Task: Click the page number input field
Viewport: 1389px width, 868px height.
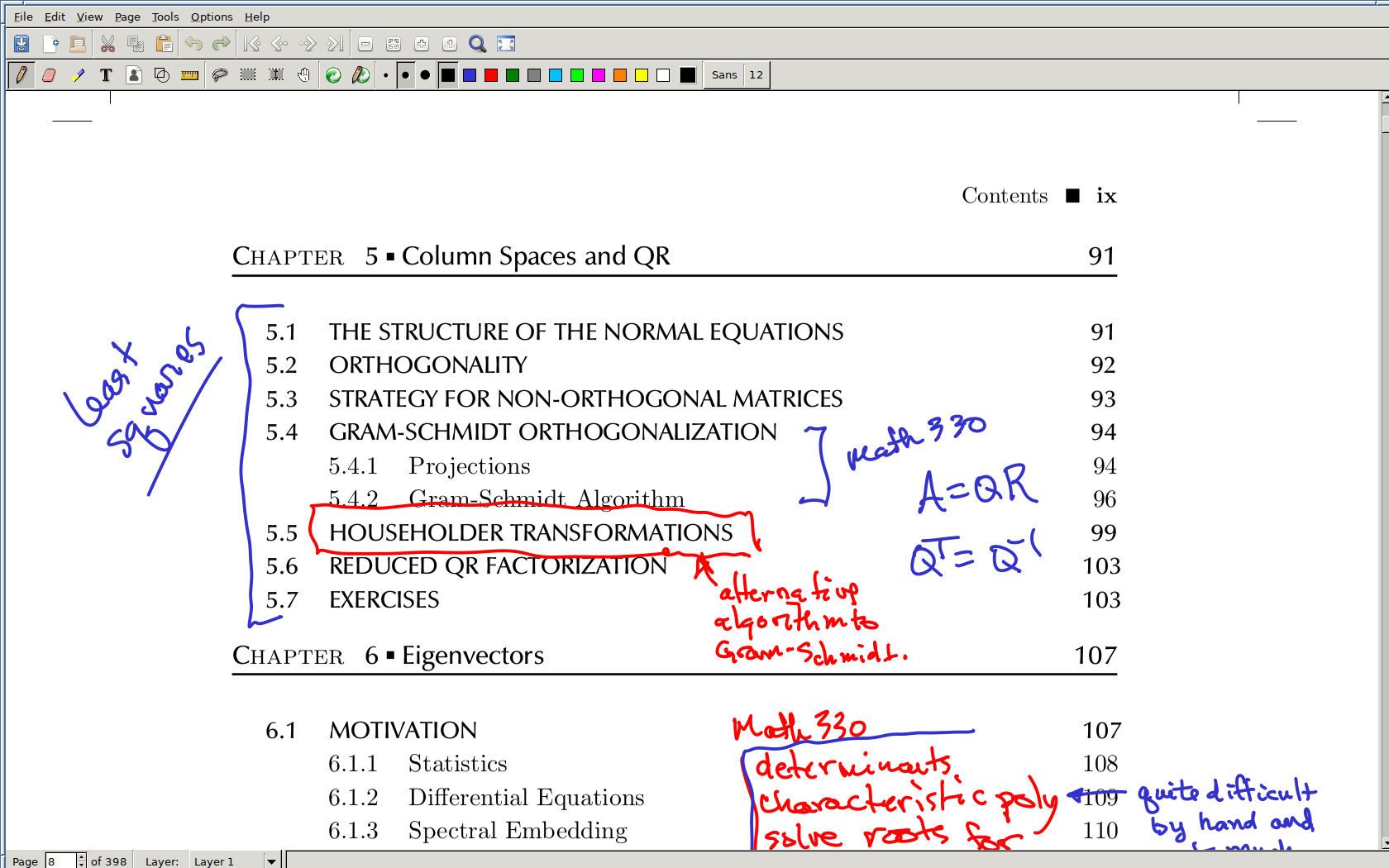Action: click(60, 861)
